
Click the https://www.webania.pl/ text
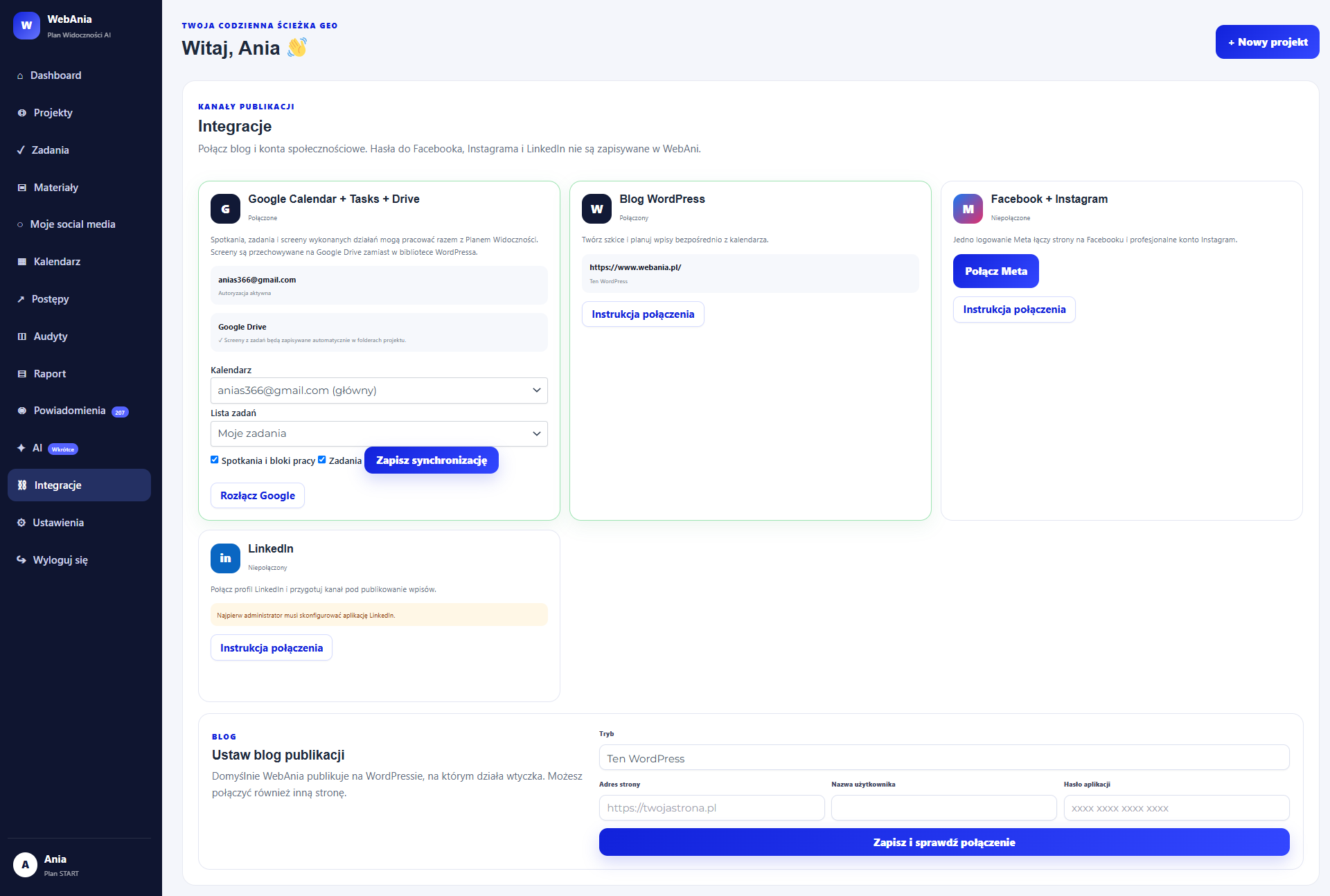635,267
